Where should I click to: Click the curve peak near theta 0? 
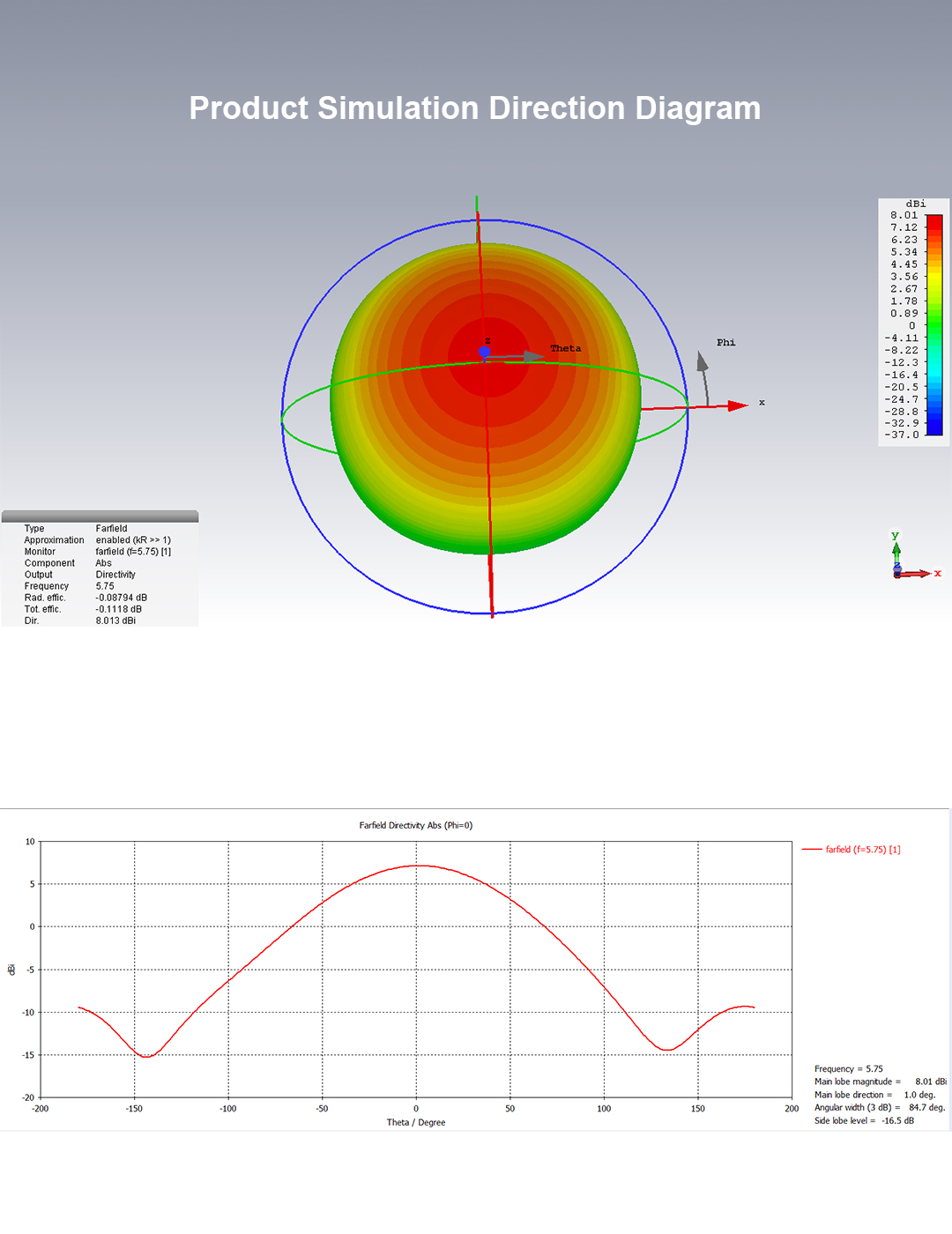click(420, 866)
